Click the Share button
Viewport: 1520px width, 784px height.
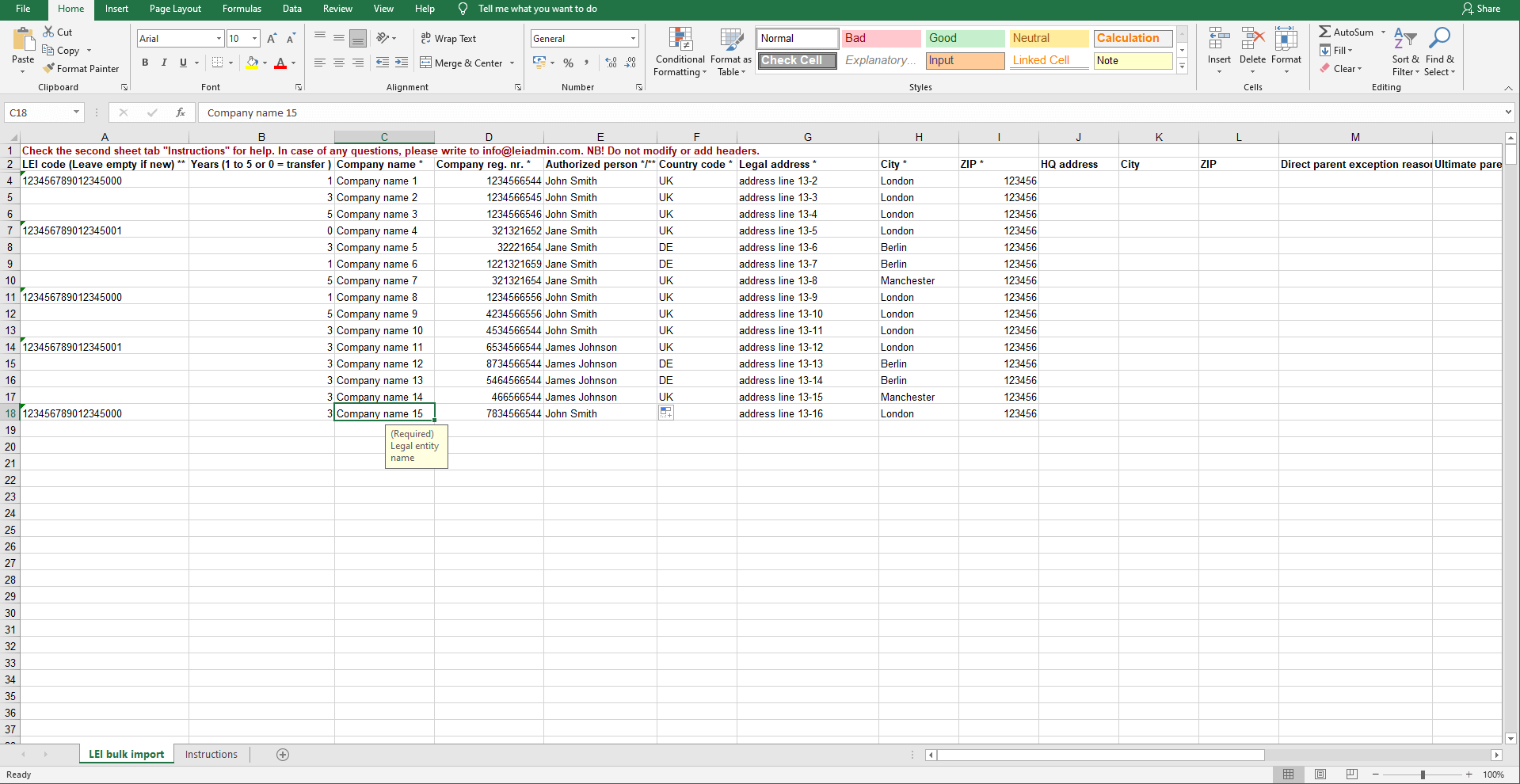[1481, 9]
